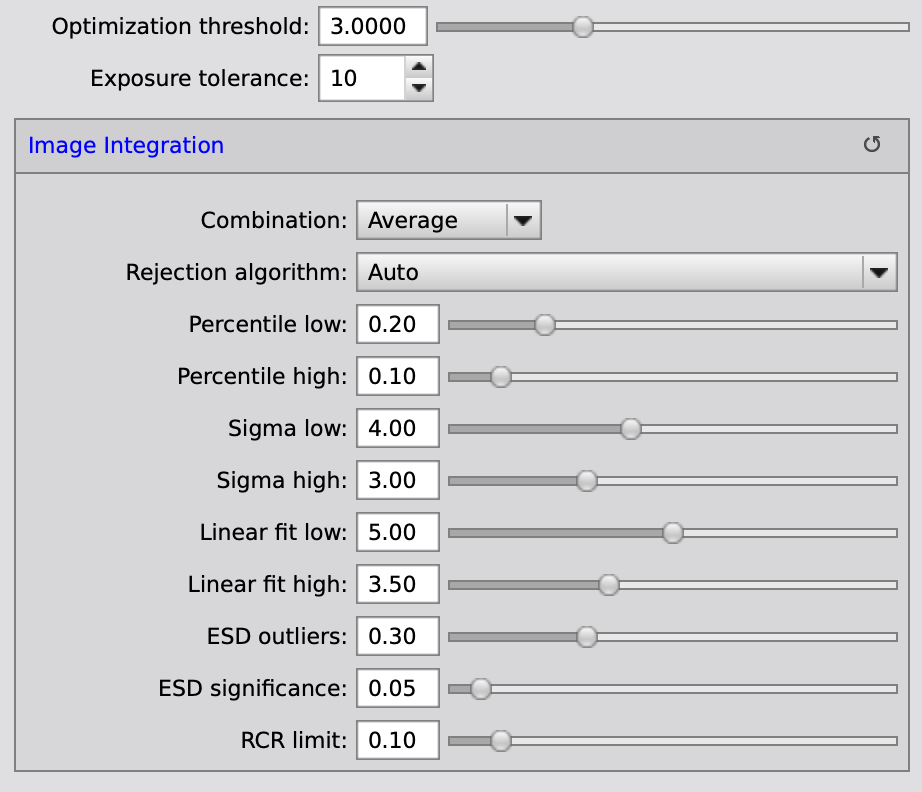Viewport: 922px width, 792px height.
Task: Click the Exposure tolerance value field
Action: [x=361, y=78]
